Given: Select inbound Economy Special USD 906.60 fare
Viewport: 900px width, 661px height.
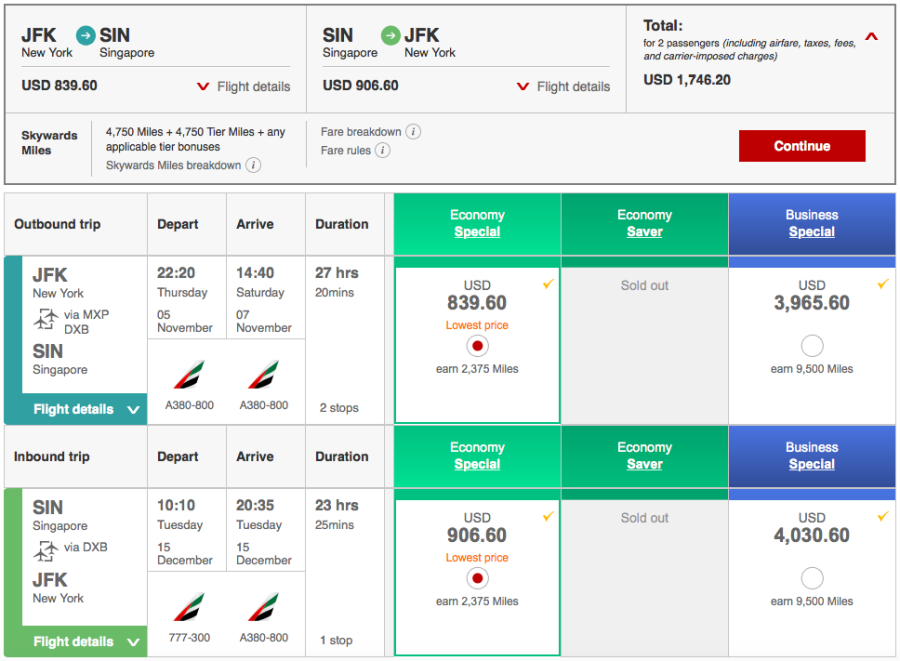Looking at the screenshot, I should click(x=477, y=578).
